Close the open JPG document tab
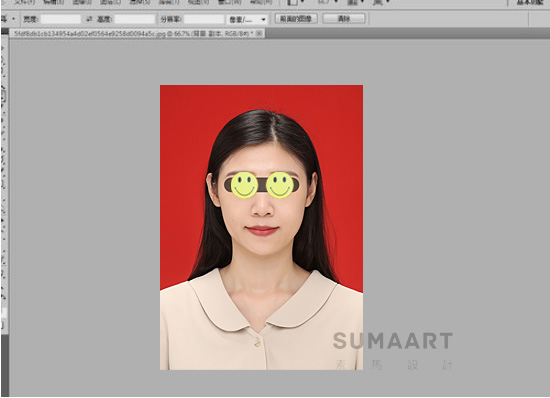 pos(259,33)
